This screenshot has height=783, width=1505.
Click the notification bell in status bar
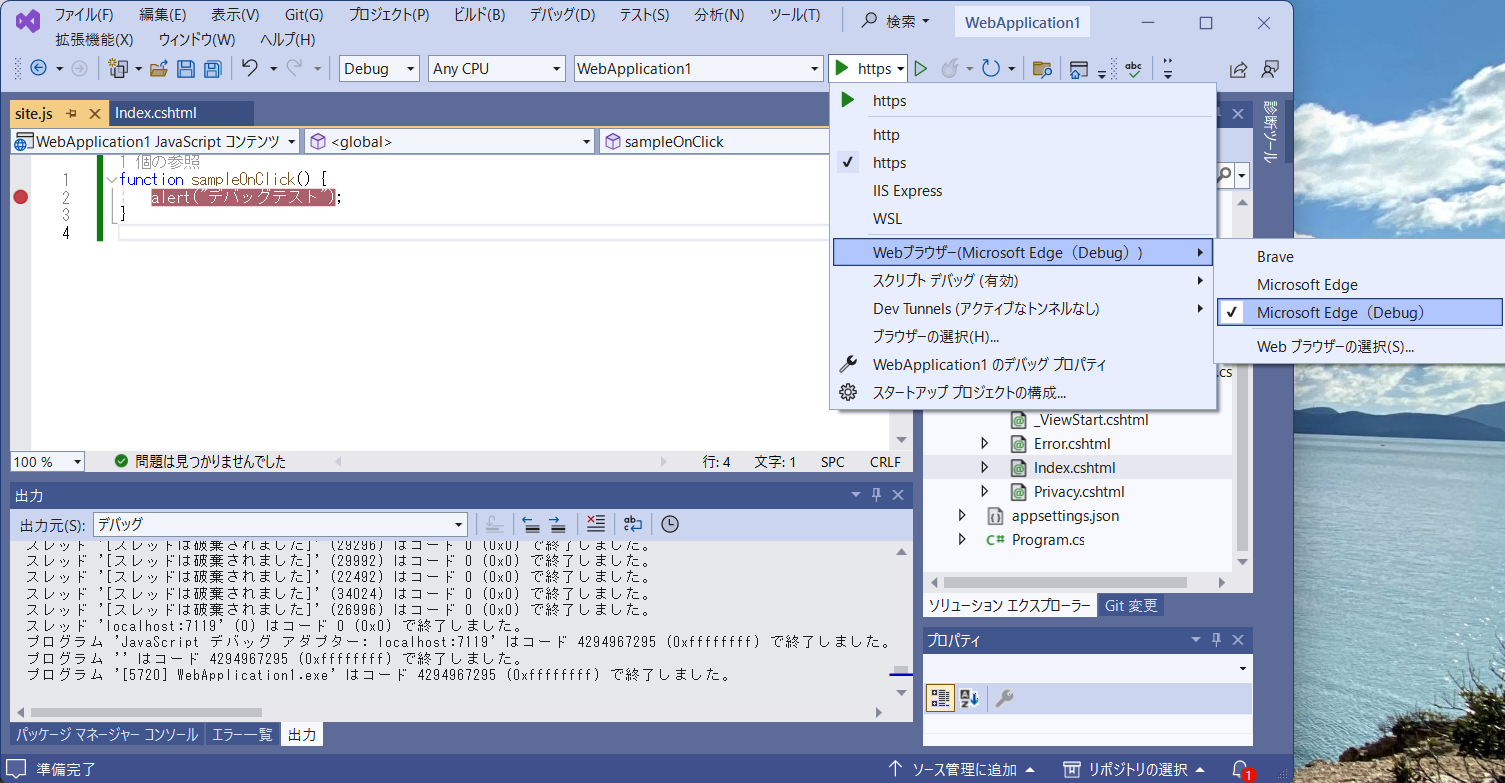click(1241, 770)
